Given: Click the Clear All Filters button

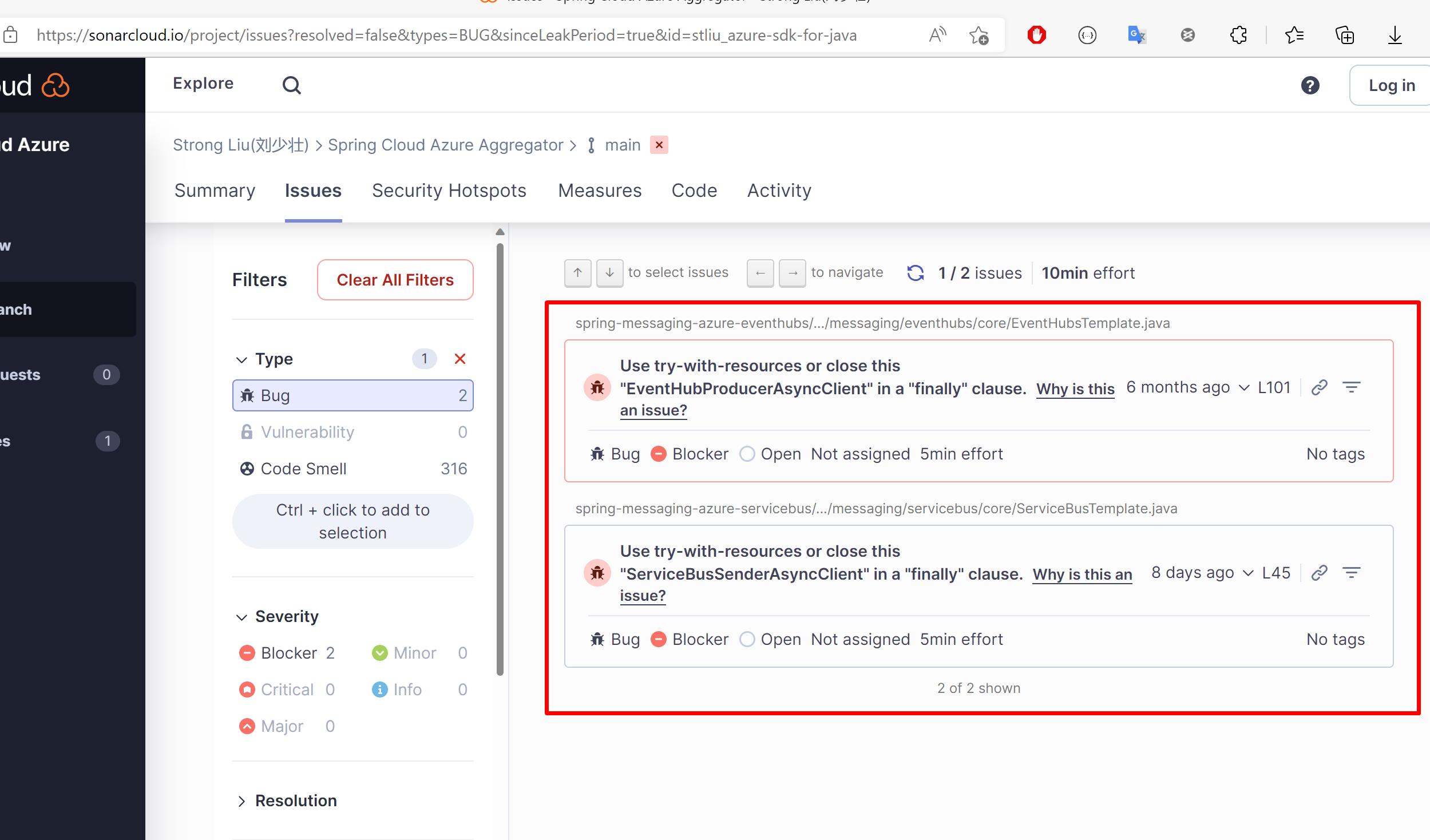Looking at the screenshot, I should pos(395,280).
